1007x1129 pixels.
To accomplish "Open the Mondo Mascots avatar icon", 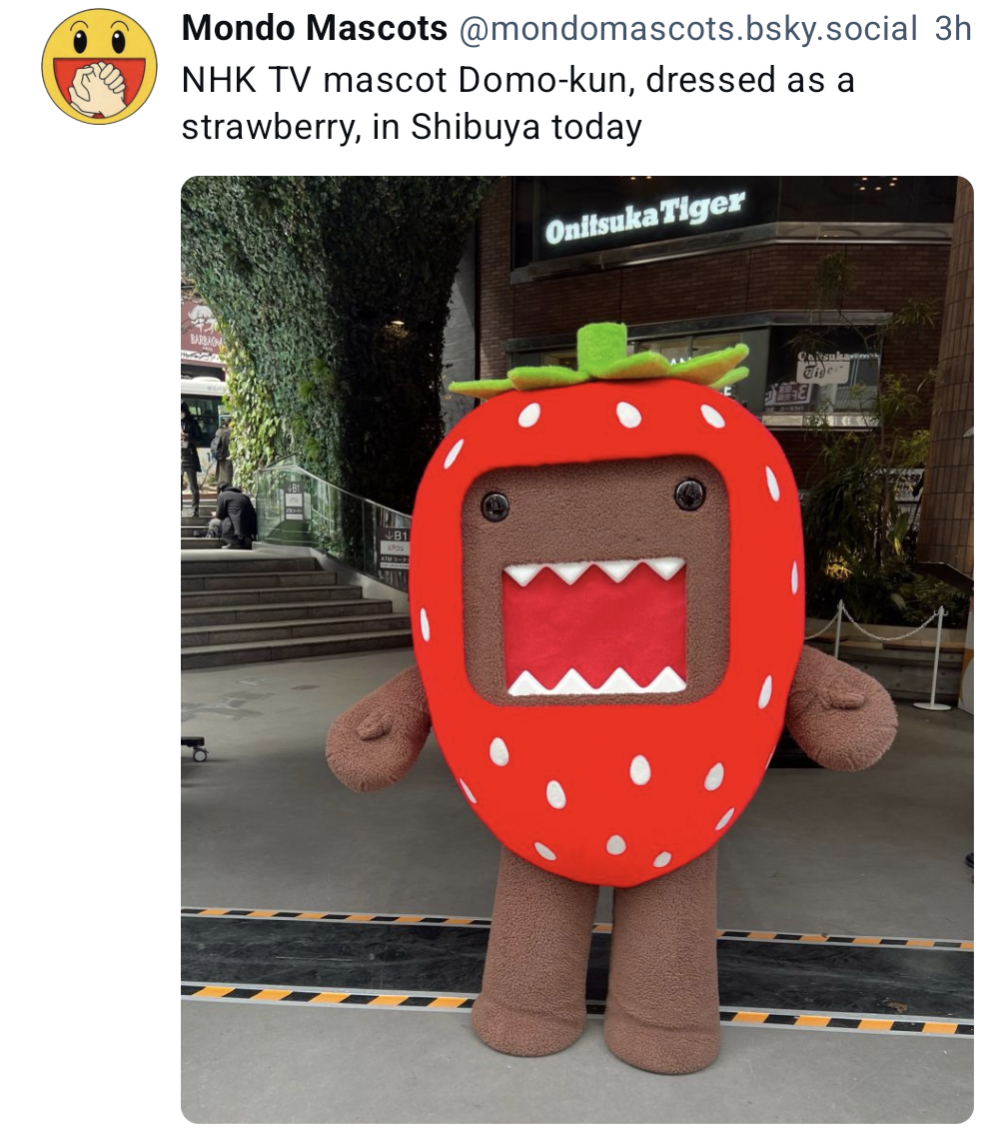I will [x=99, y=66].
